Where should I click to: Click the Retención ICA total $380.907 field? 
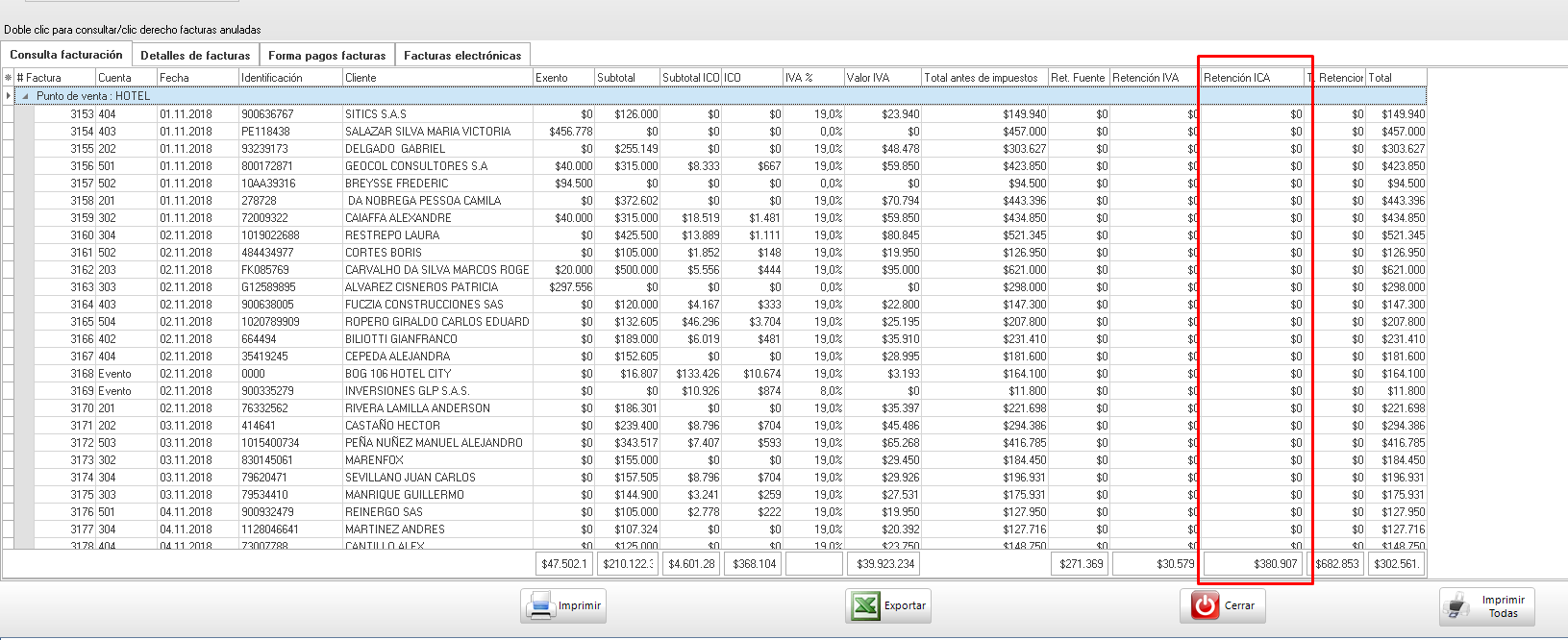coord(1253,564)
